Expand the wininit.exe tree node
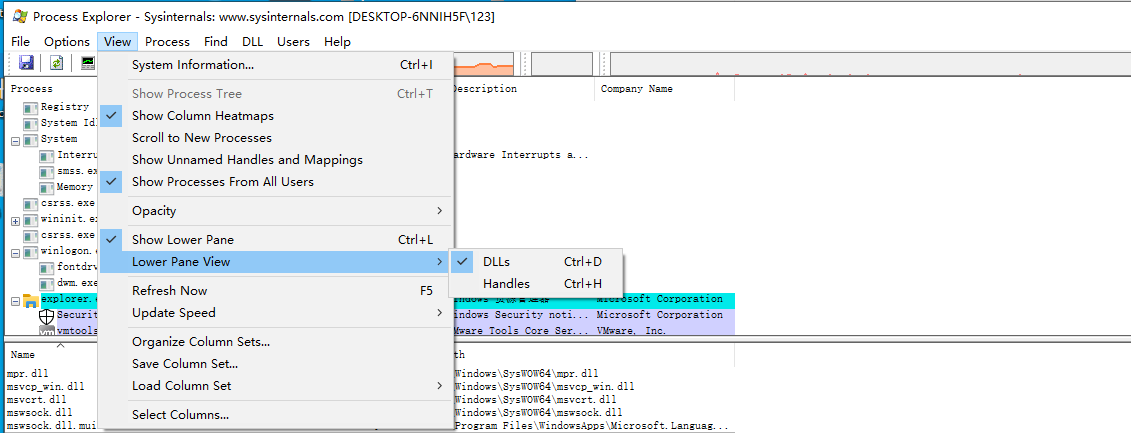The image size is (1131, 433). point(15,220)
